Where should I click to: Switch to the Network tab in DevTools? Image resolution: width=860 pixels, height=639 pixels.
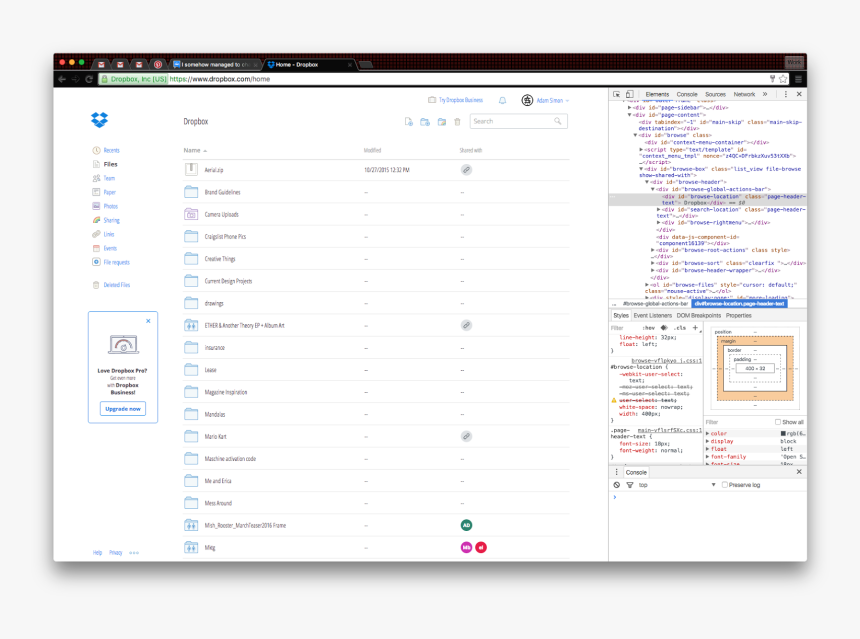pyautogui.click(x=744, y=94)
